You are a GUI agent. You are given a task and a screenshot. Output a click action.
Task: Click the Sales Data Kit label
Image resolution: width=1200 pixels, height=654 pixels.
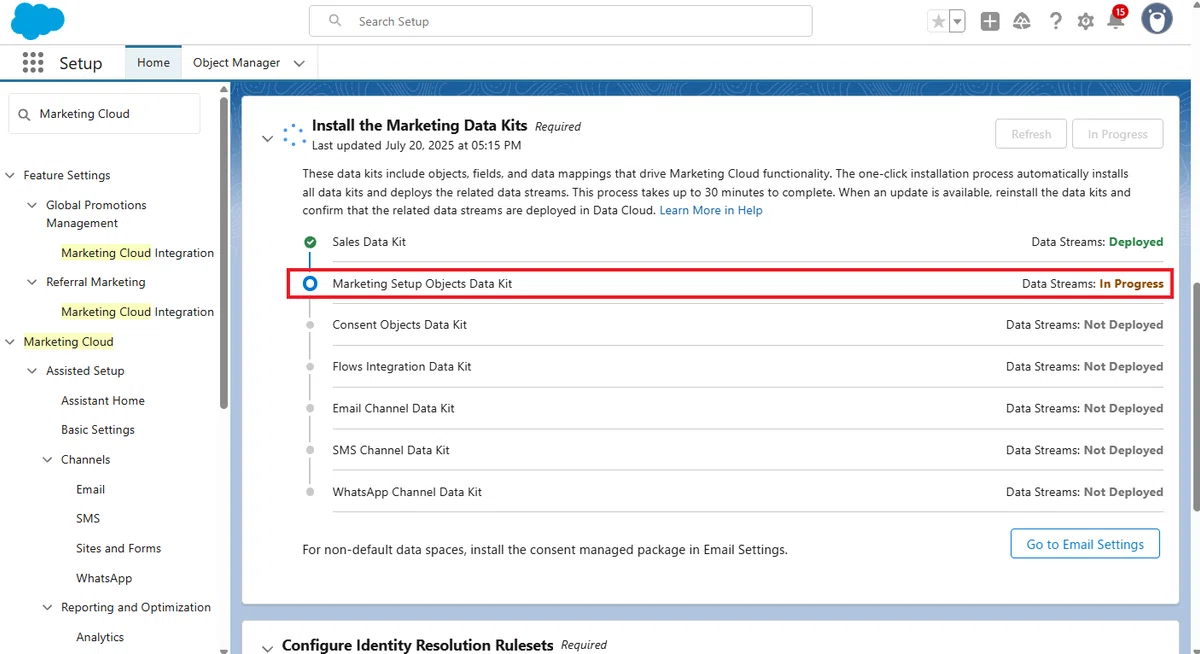coord(369,242)
